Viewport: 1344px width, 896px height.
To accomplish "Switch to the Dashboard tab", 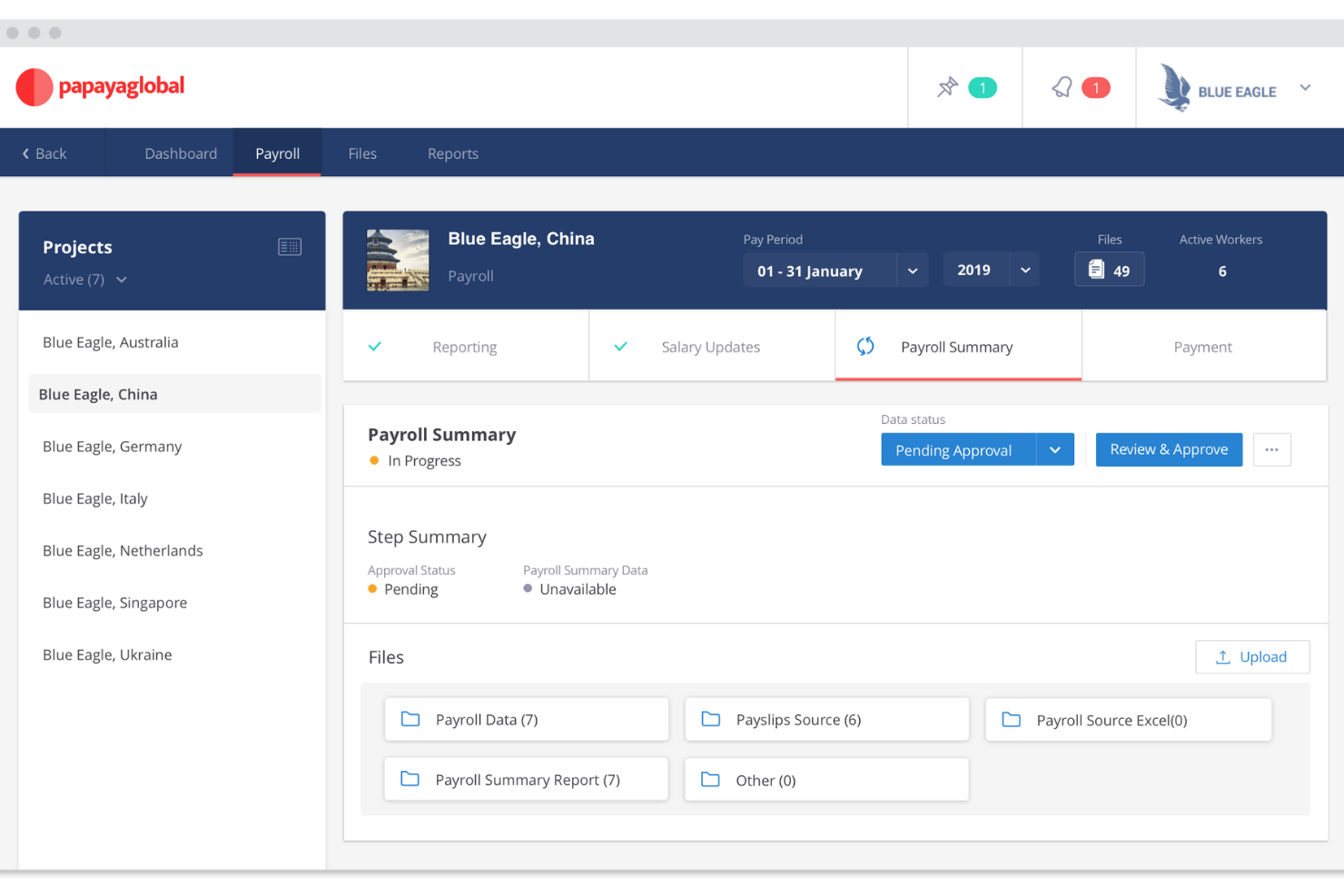I will click(x=181, y=153).
